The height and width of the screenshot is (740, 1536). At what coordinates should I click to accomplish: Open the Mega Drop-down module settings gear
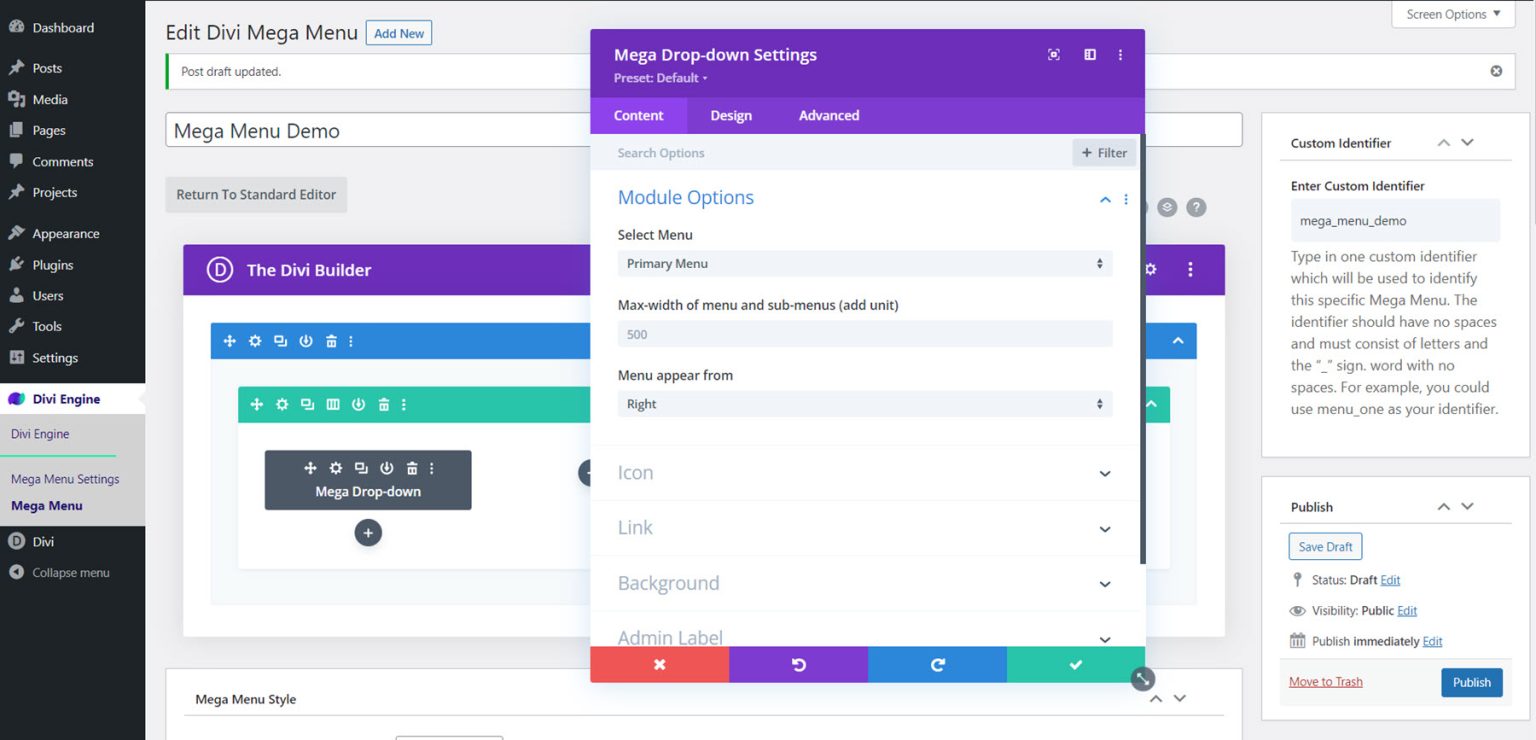pyautogui.click(x=335, y=467)
